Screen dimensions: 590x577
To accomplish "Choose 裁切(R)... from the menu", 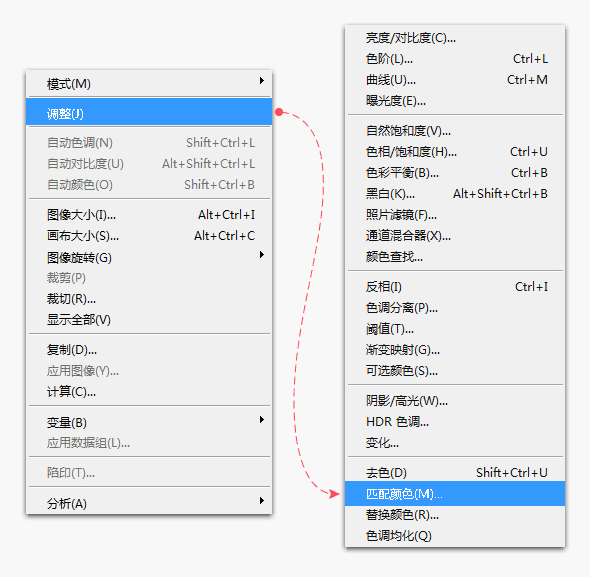I will (x=149, y=299).
